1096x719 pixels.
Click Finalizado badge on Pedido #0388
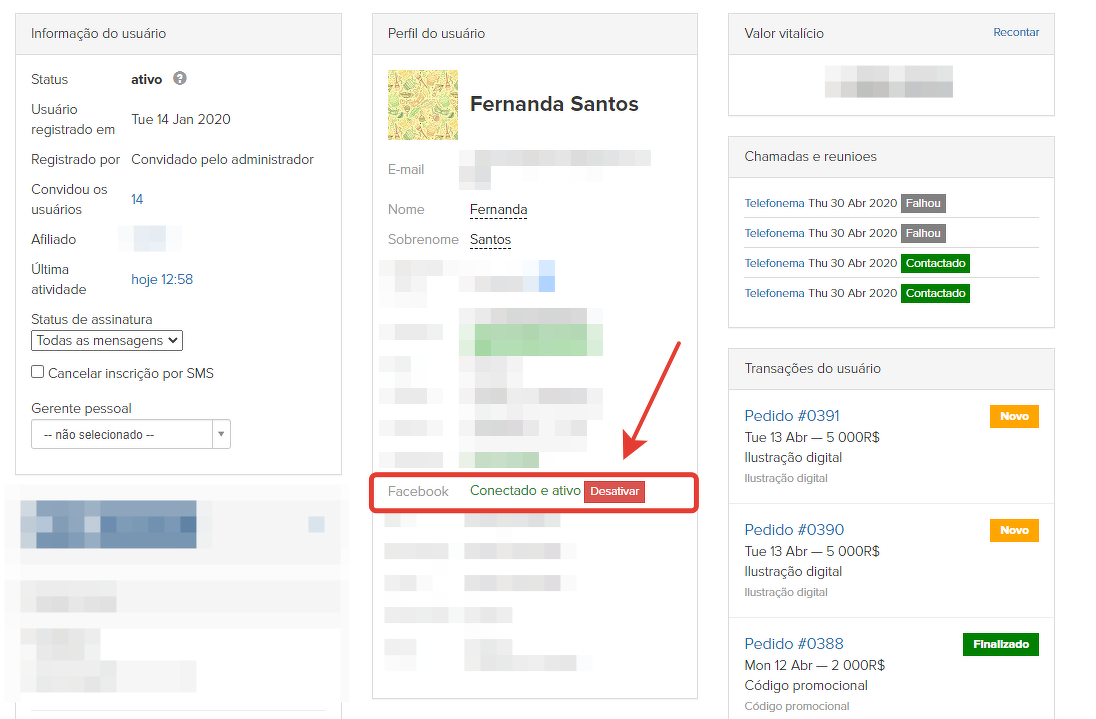tap(1000, 645)
